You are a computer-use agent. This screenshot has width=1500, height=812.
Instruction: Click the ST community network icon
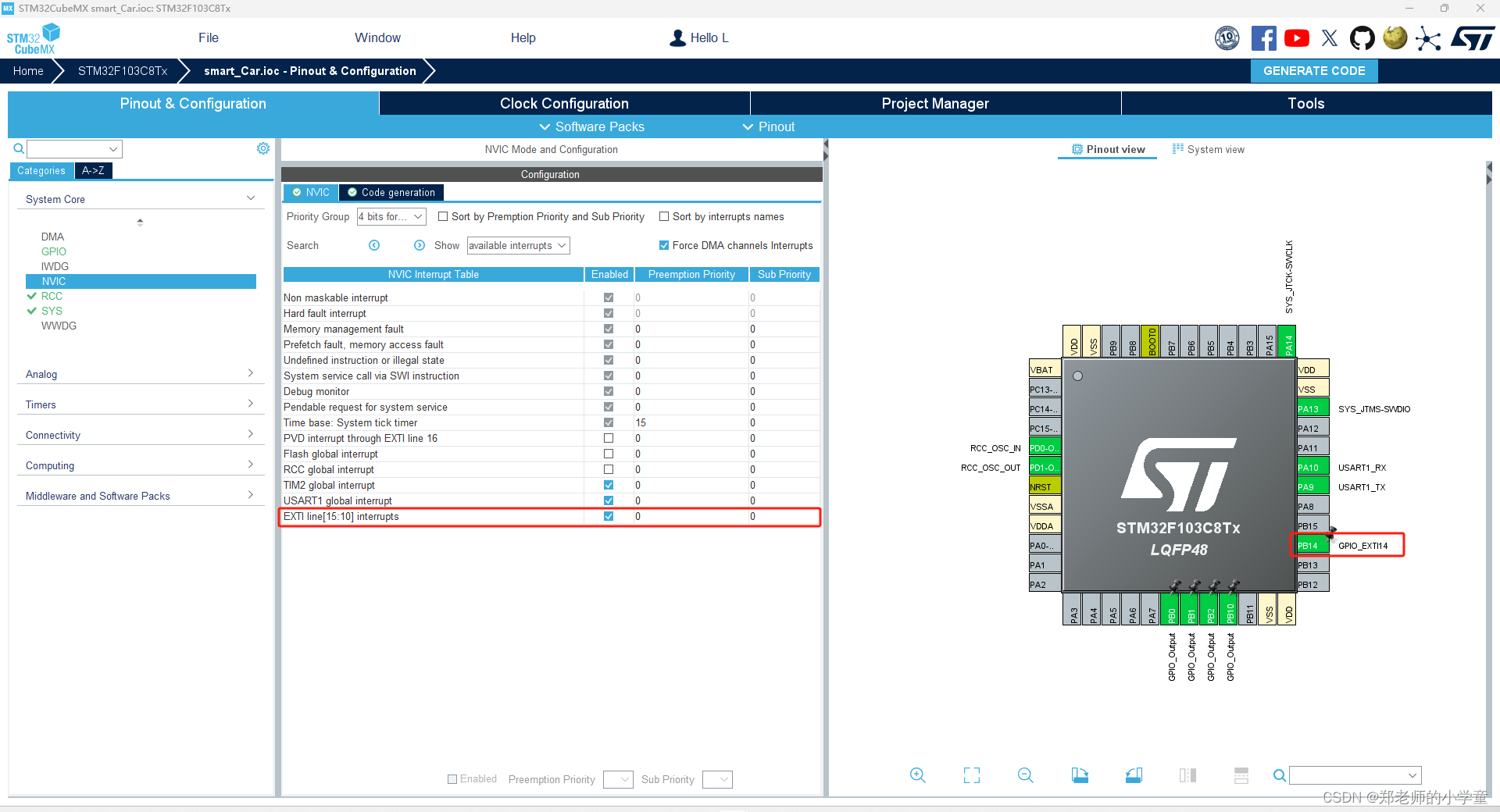[1428, 38]
